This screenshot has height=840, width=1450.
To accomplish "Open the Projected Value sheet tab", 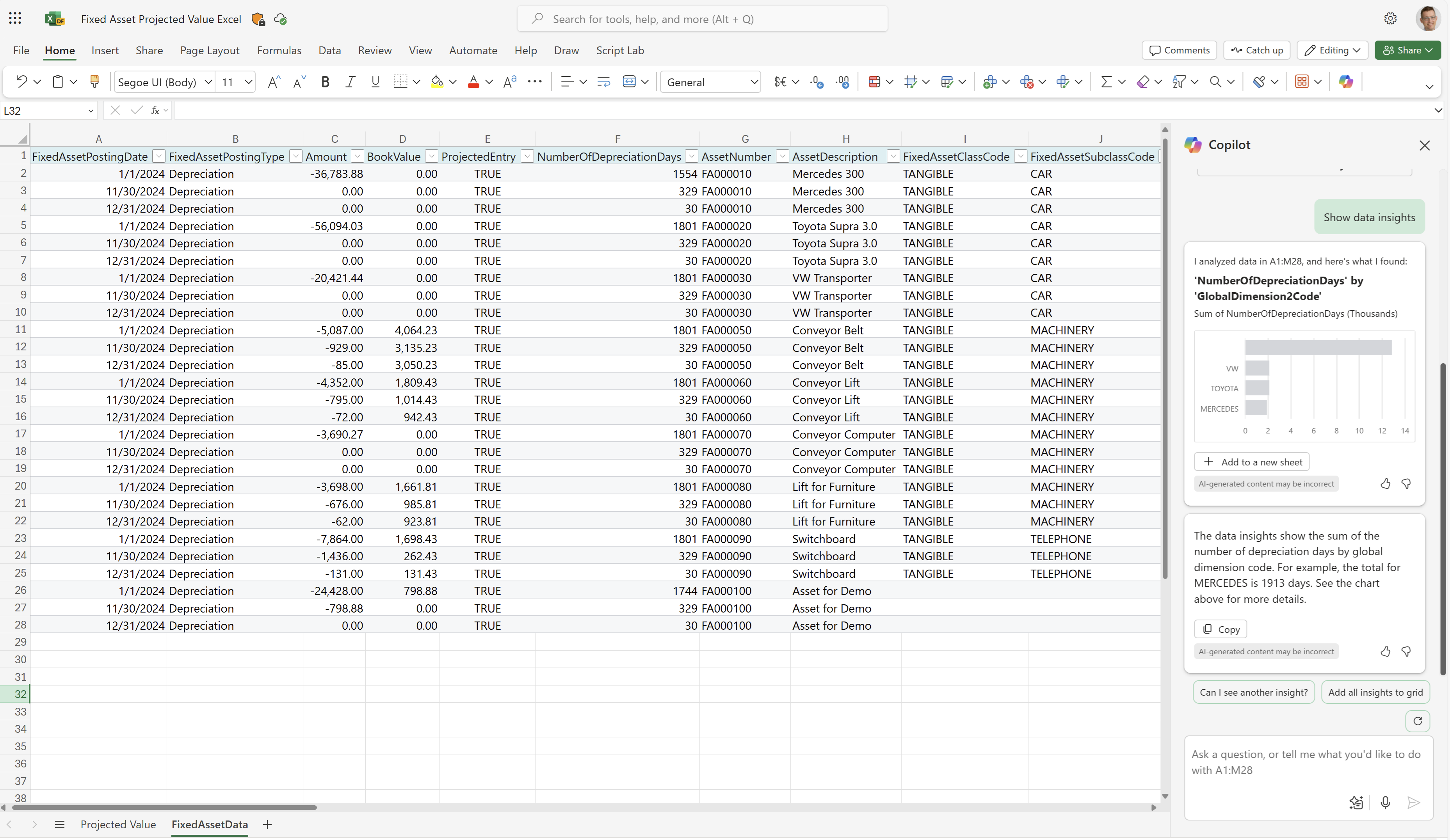I will click(119, 824).
